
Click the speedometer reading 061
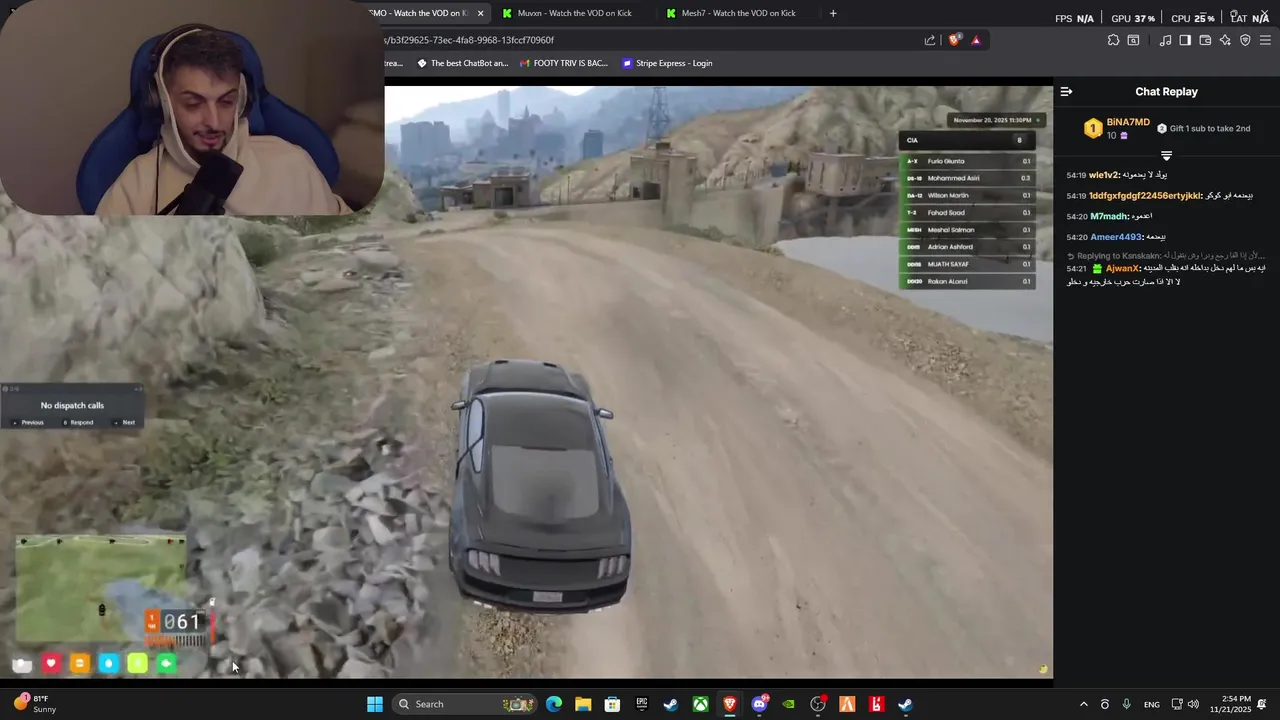pos(181,622)
